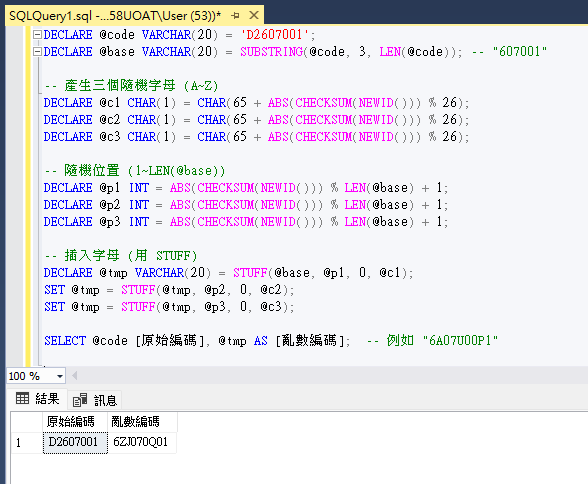Screen dimensions: 588x484
Task: Click the SUBSTRING function in the editor
Action: pos(272,51)
